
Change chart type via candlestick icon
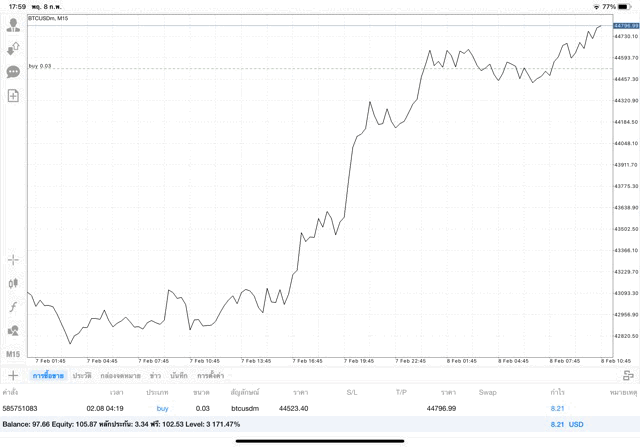click(x=13, y=283)
